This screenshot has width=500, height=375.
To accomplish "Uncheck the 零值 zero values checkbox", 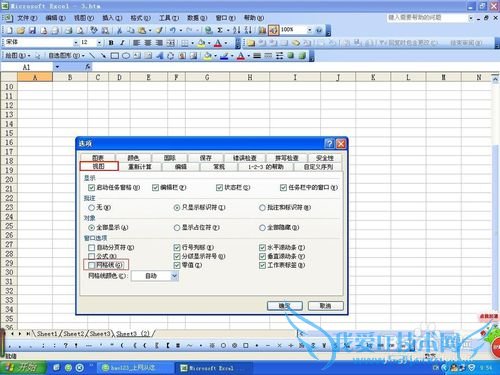I will tap(177, 265).
